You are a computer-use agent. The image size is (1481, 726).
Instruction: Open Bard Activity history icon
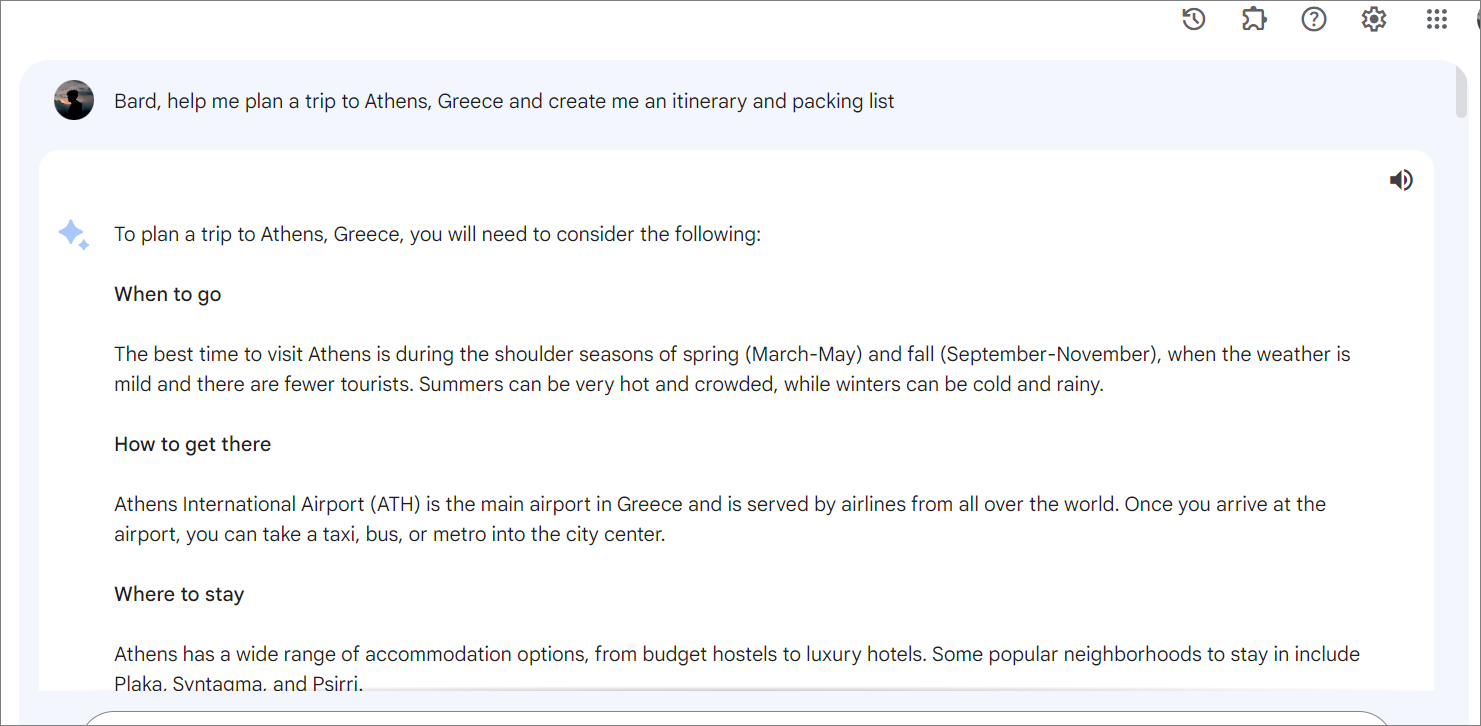(1193, 19)
